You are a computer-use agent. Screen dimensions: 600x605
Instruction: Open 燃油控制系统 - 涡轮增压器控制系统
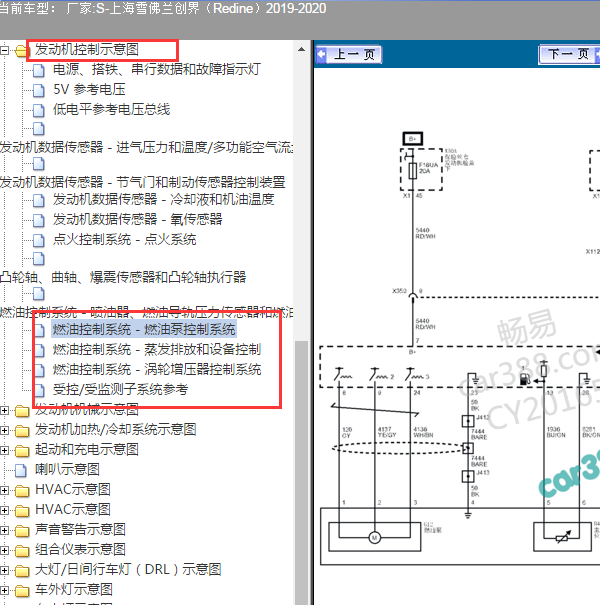157,370
